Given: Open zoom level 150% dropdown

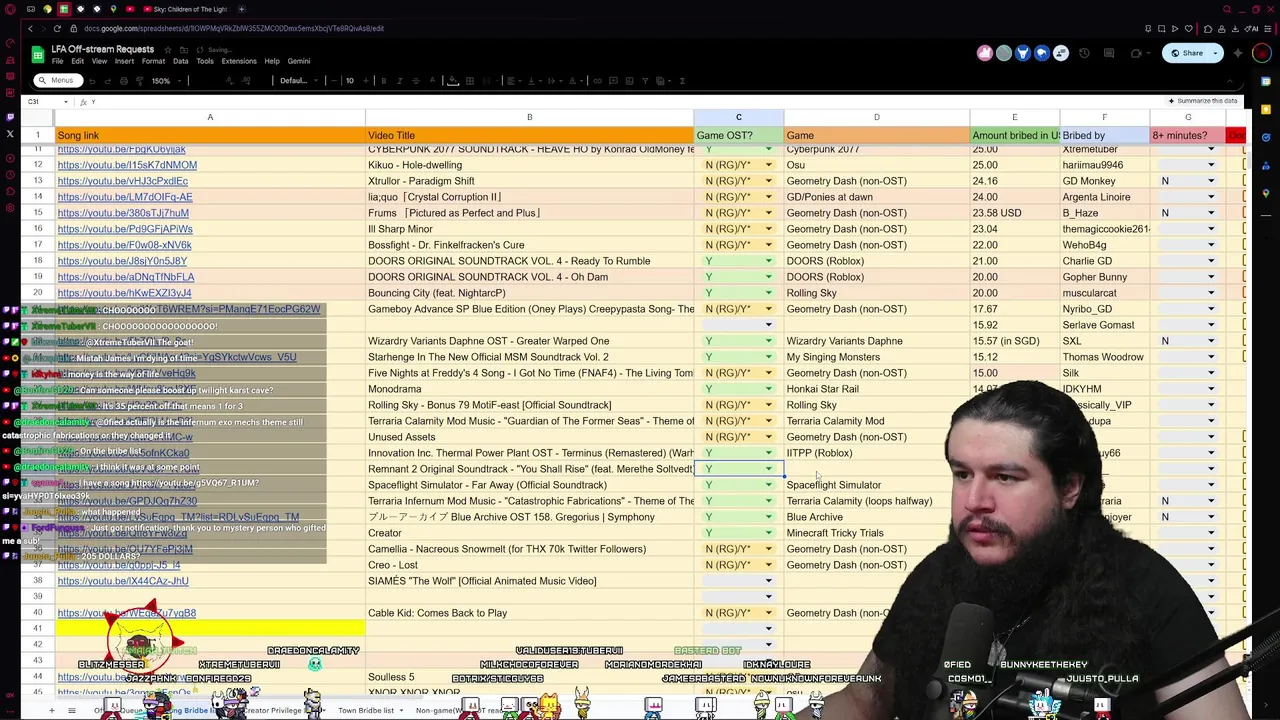Looking at the screenshot, I should coord(166,81).
